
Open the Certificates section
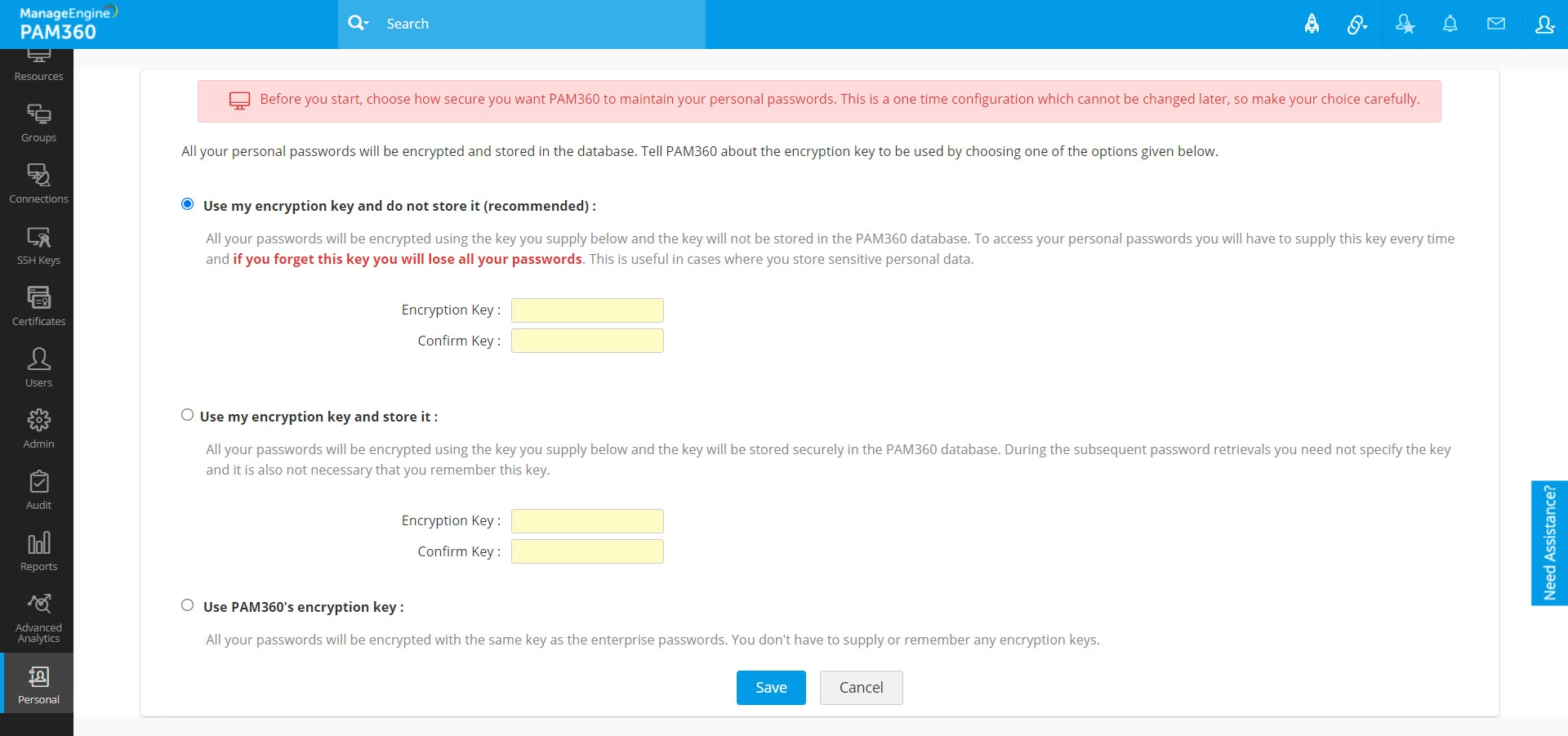click(x=38, y=306)
